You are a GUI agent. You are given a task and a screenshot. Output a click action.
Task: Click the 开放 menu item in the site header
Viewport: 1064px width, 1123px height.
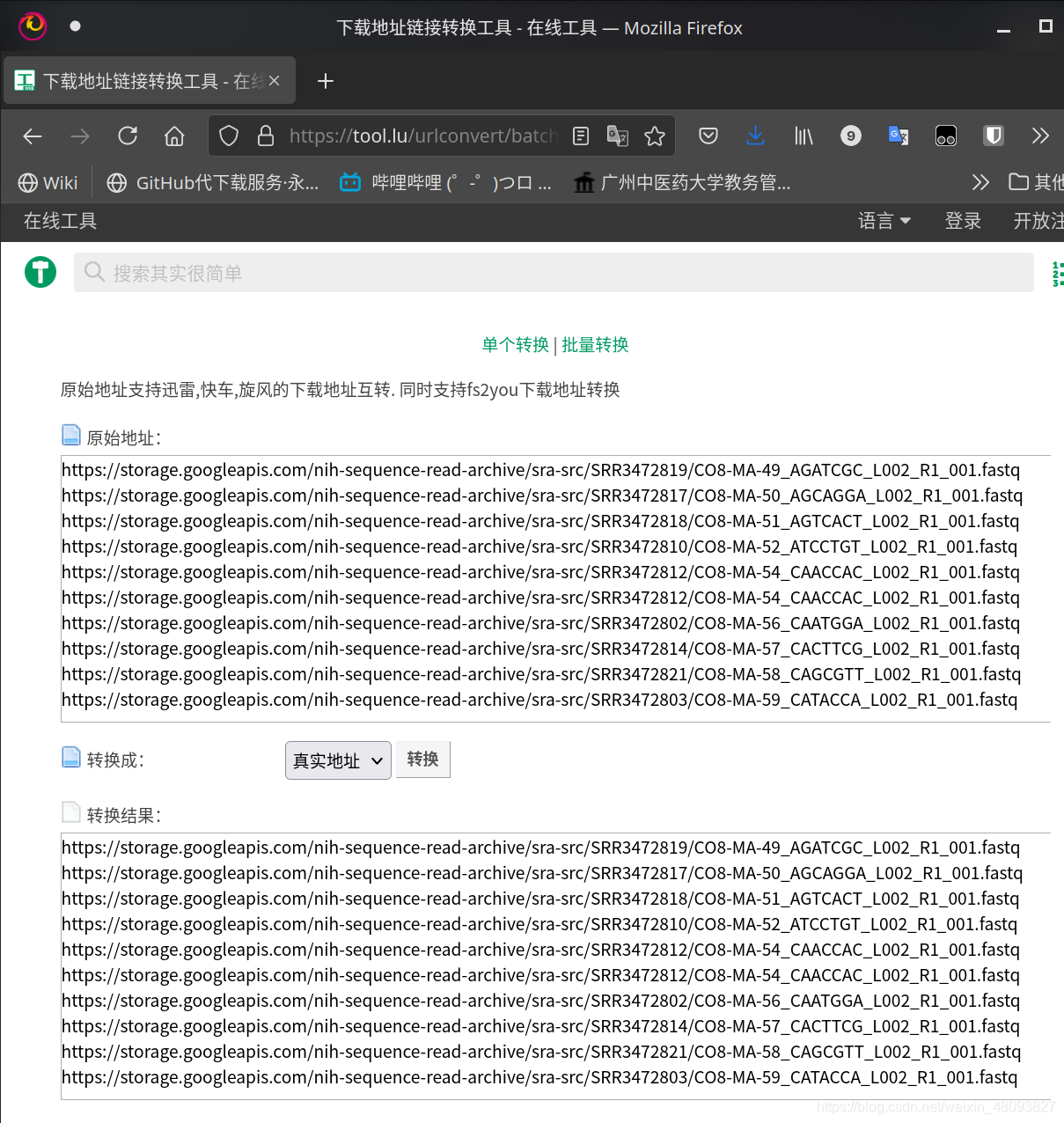coord(1038,221)
